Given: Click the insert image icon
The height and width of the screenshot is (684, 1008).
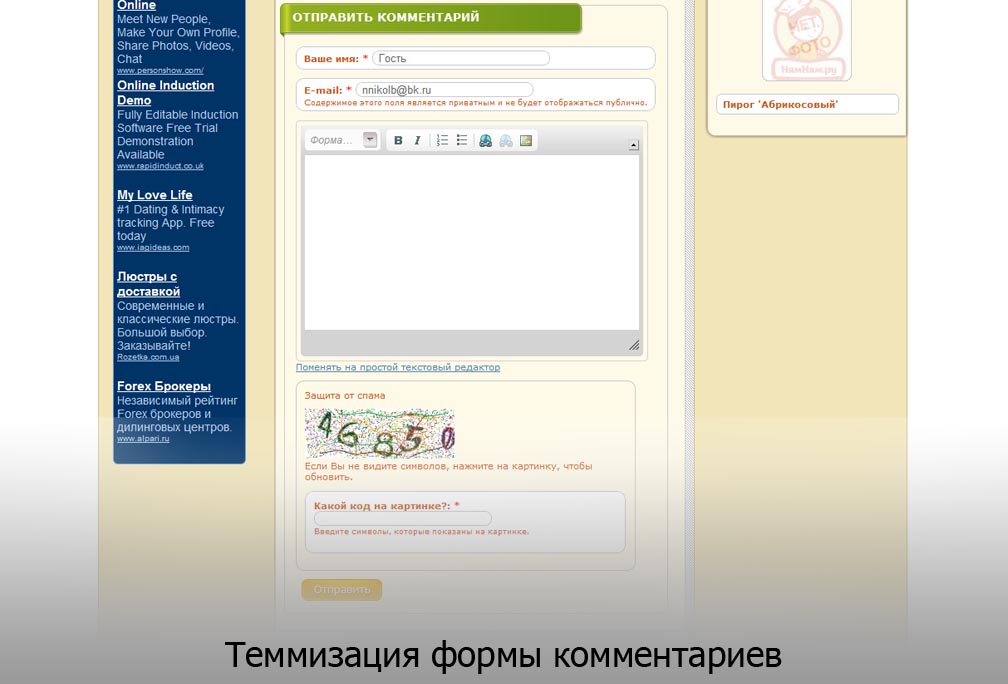Looking at the screenshot, I should click(526, 141).
